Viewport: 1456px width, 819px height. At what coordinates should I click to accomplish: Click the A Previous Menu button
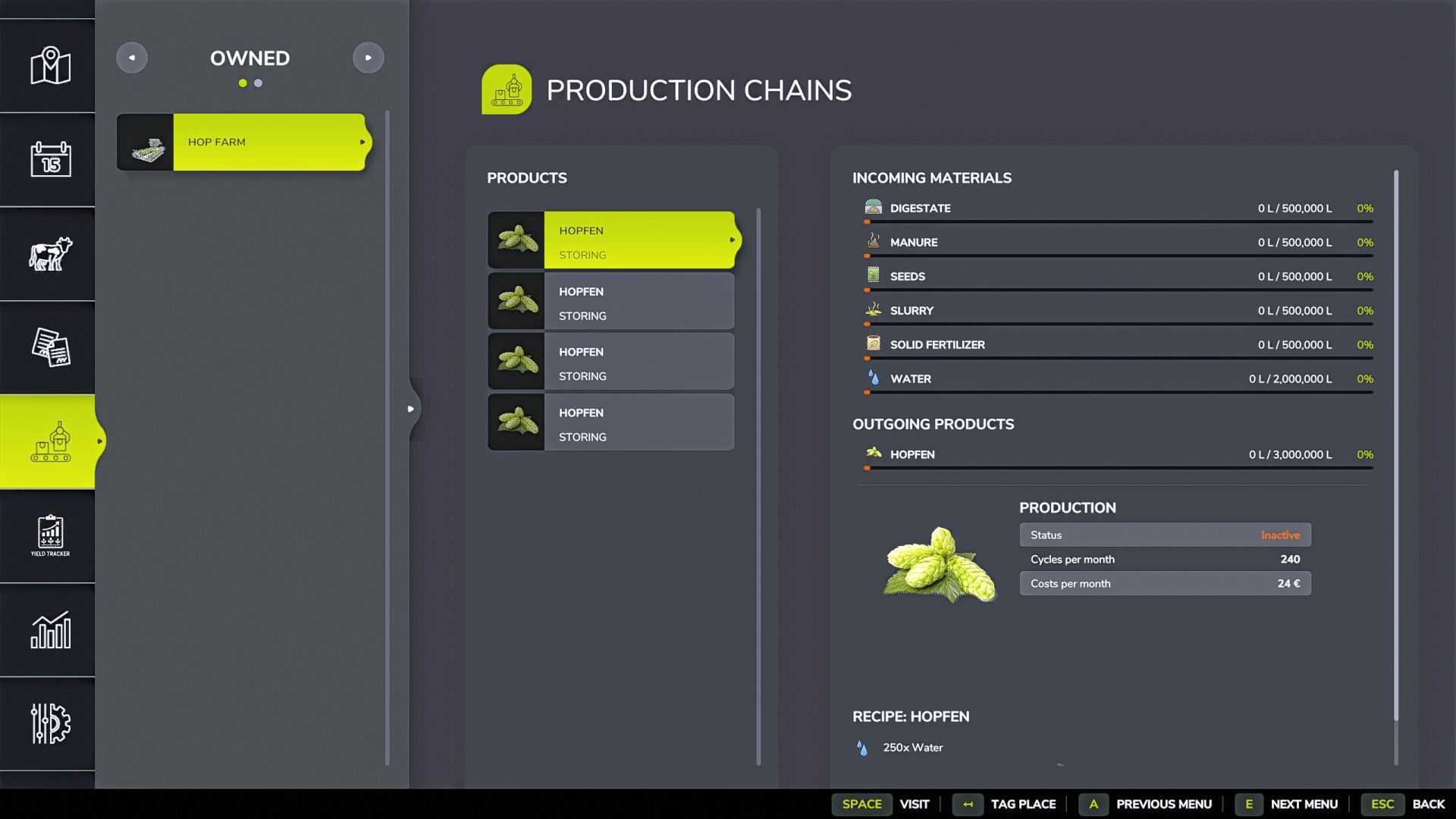click(x=1145, y=804)
